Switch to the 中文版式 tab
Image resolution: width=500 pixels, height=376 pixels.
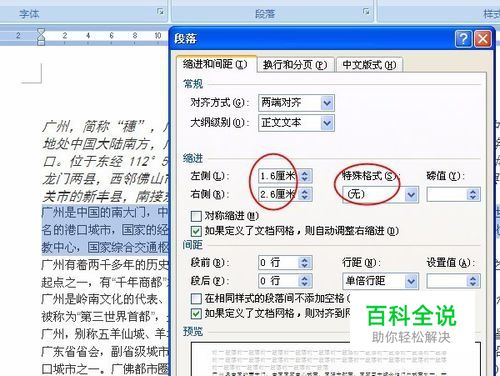(369, 65)
